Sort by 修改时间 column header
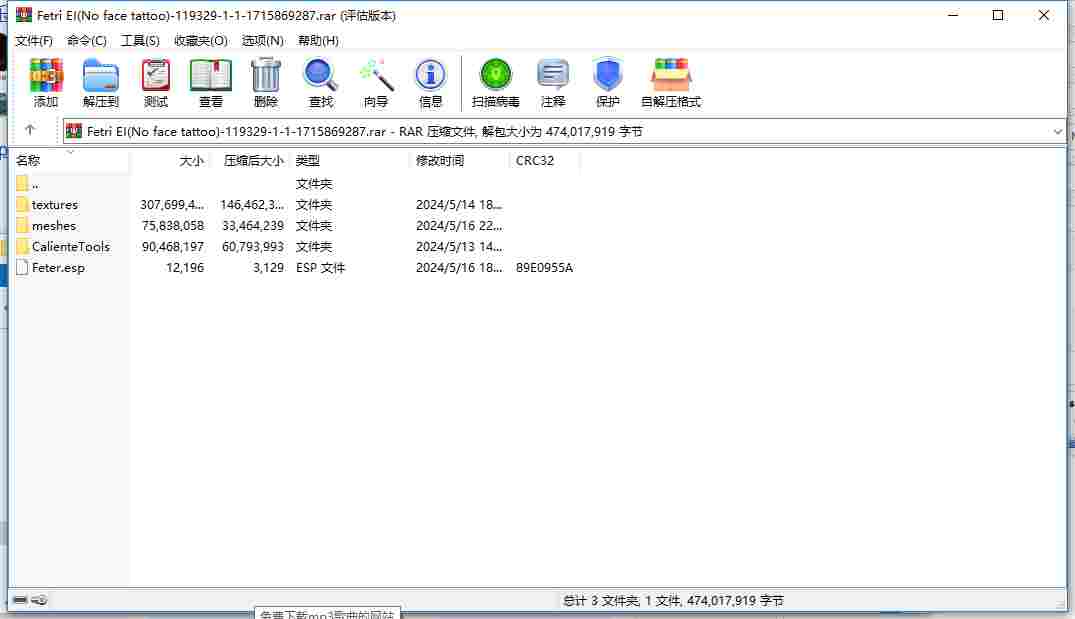1075x619 pixels. click(x=440, y=160)
